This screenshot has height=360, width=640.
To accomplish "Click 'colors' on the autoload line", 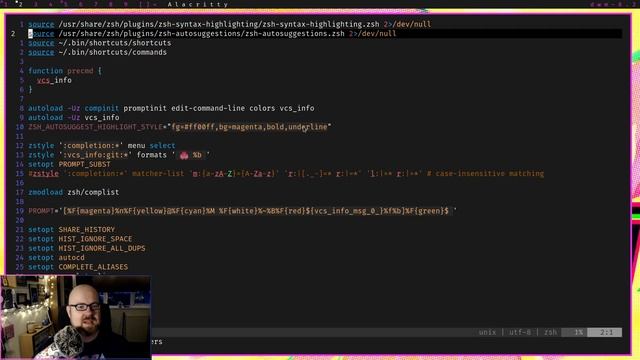I will tap(262, 108).
